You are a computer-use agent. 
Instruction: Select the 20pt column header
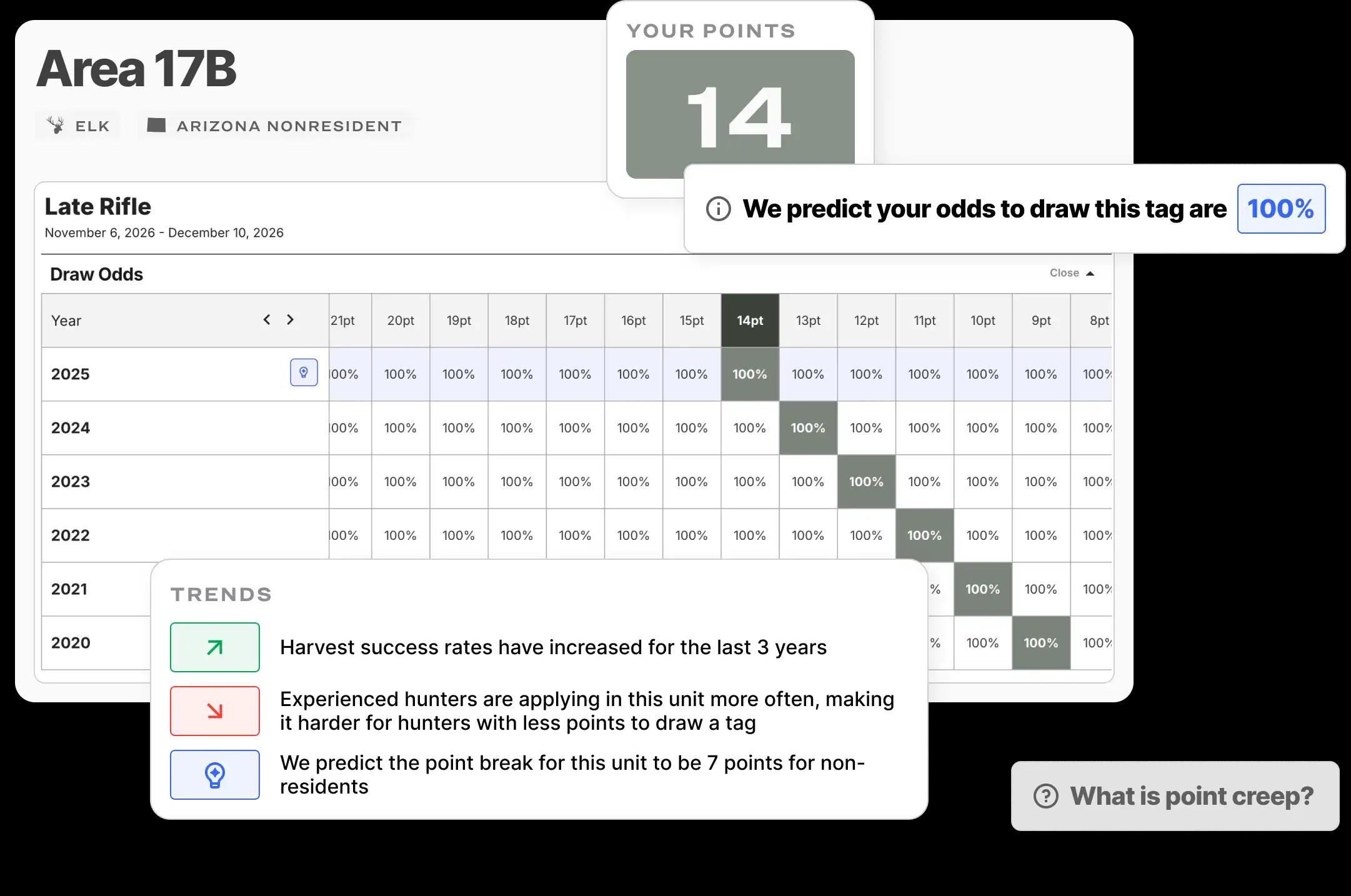[401, 321]
